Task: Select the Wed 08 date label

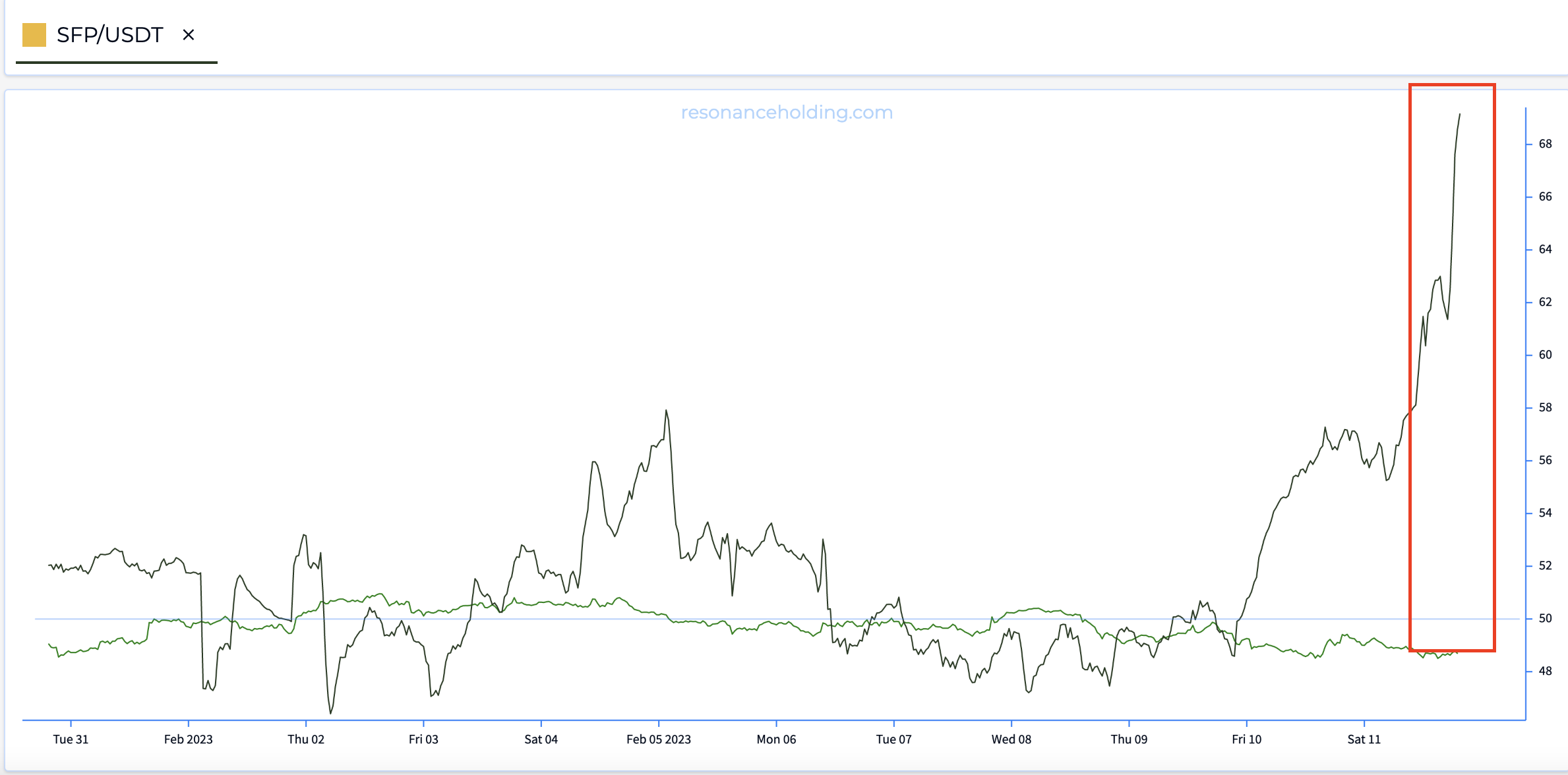Action: point(1011,739)
